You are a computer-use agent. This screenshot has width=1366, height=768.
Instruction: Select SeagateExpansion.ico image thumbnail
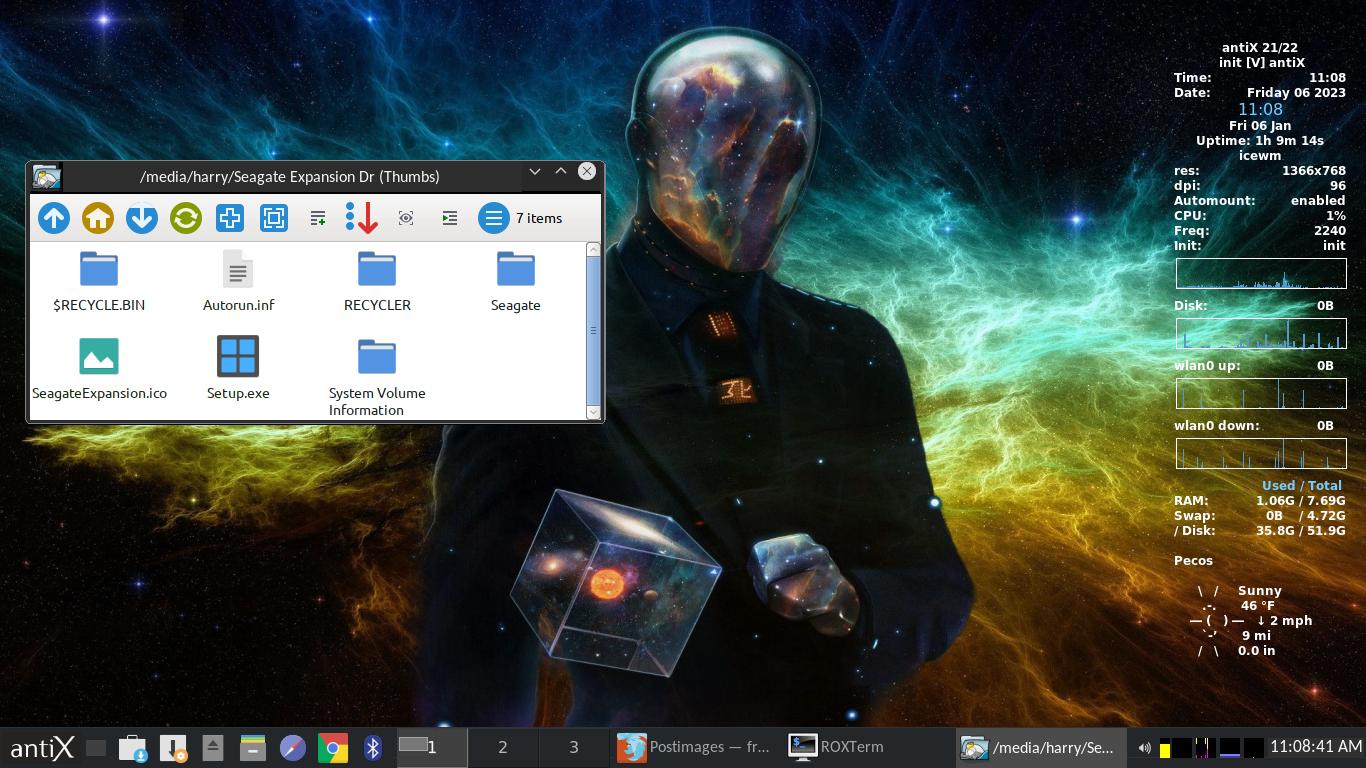(99, 356)
